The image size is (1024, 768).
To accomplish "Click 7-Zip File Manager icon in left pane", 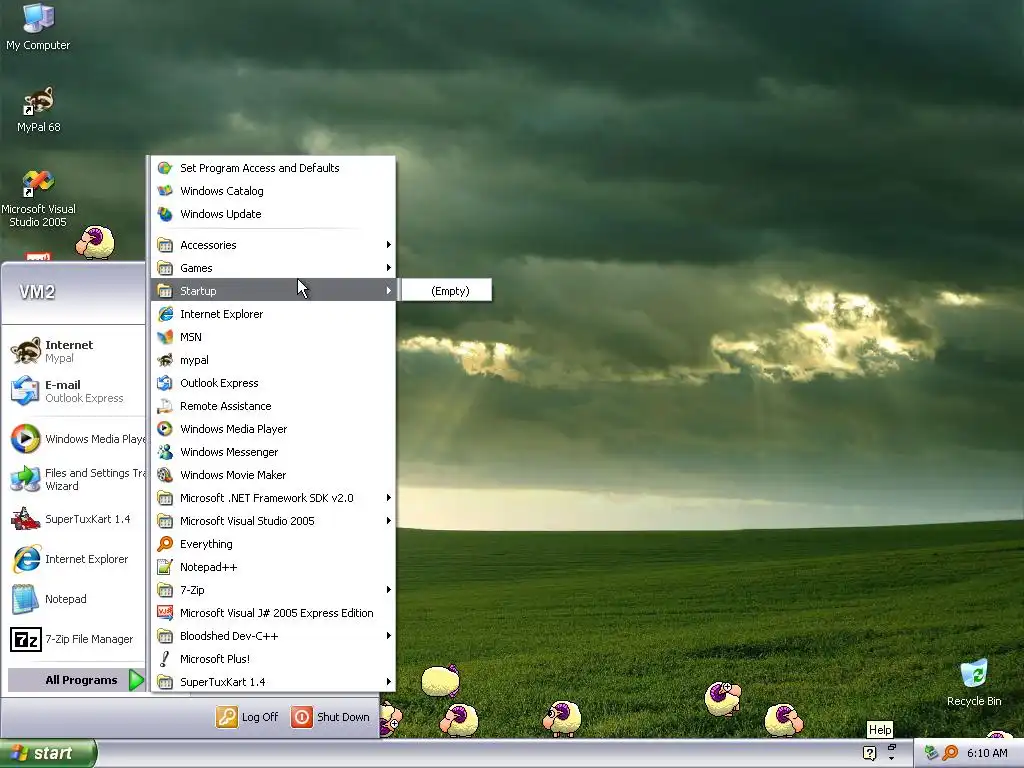I will click(x=25, y=639).
